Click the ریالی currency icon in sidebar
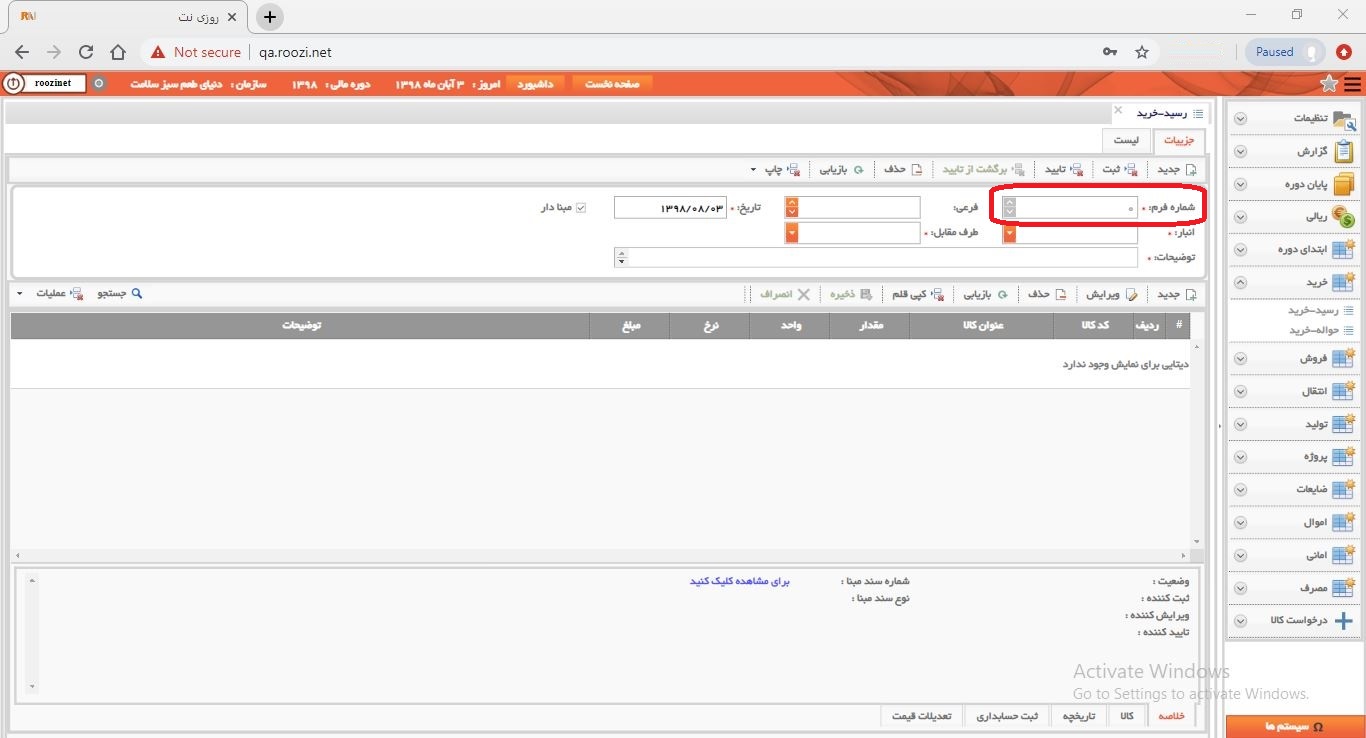Image resolution: width=1366 pixels, height=738 pixels. (1344, 216)
